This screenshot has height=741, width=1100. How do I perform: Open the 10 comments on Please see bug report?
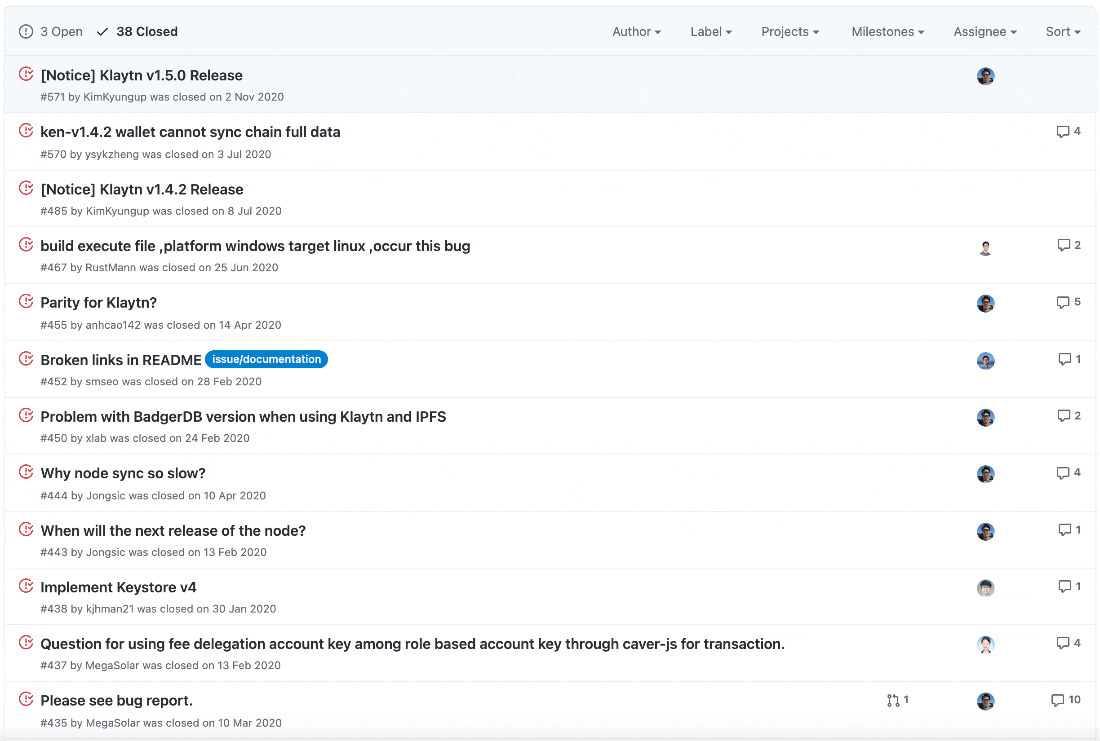tap(1066, 700)
